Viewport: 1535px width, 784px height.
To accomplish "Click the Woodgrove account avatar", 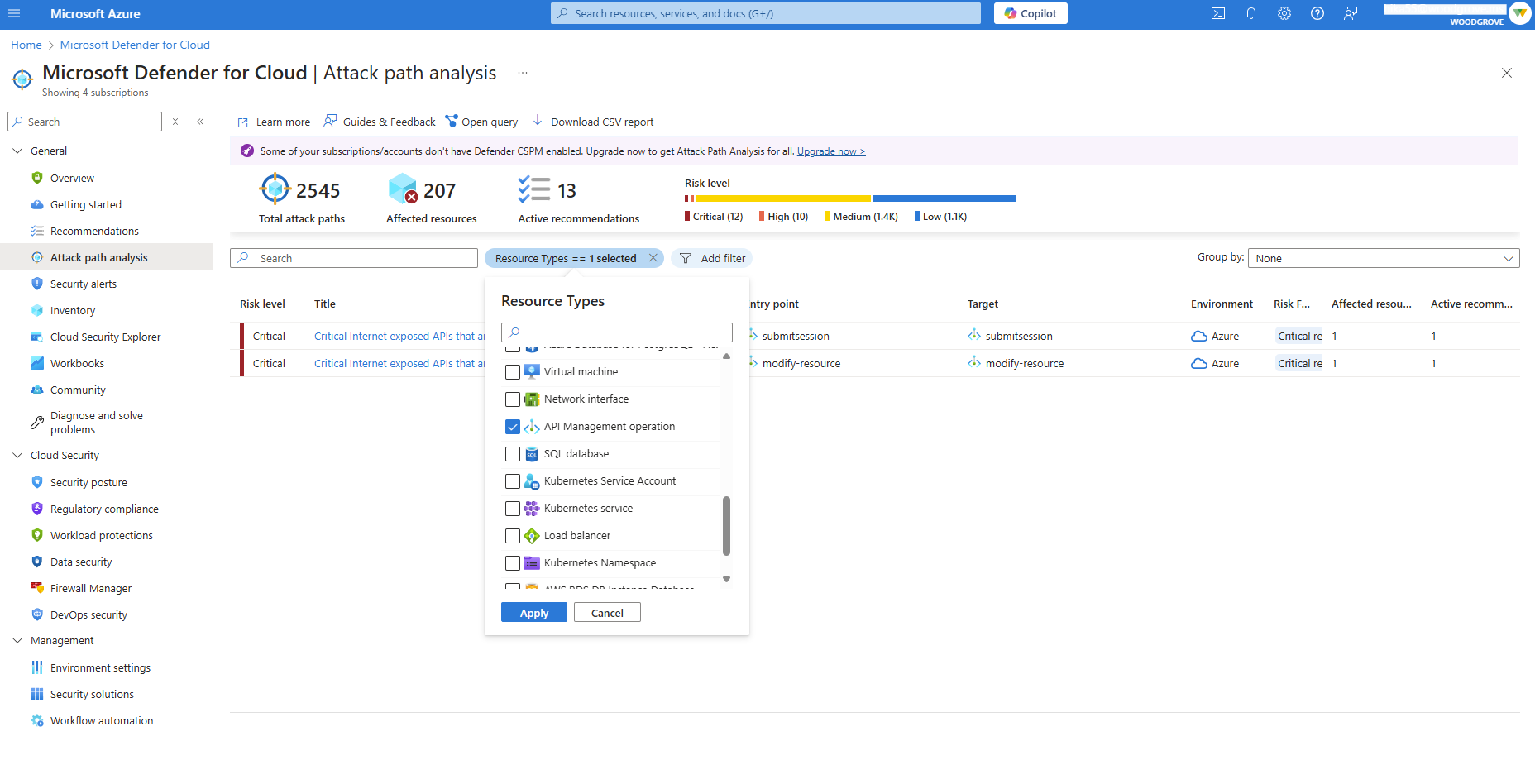I will [1520, 13].
